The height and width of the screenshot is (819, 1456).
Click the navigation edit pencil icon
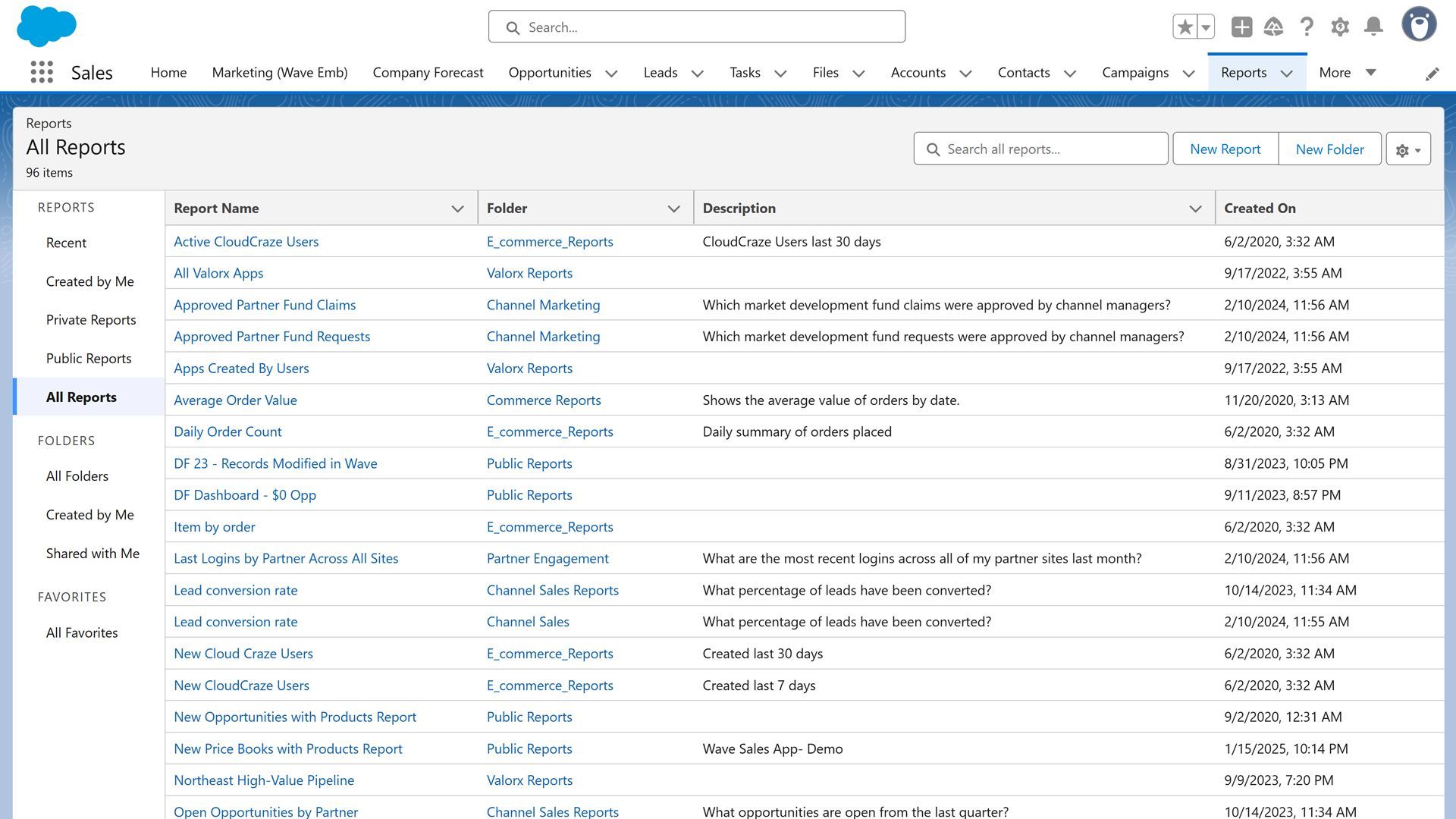point(1432,73)
